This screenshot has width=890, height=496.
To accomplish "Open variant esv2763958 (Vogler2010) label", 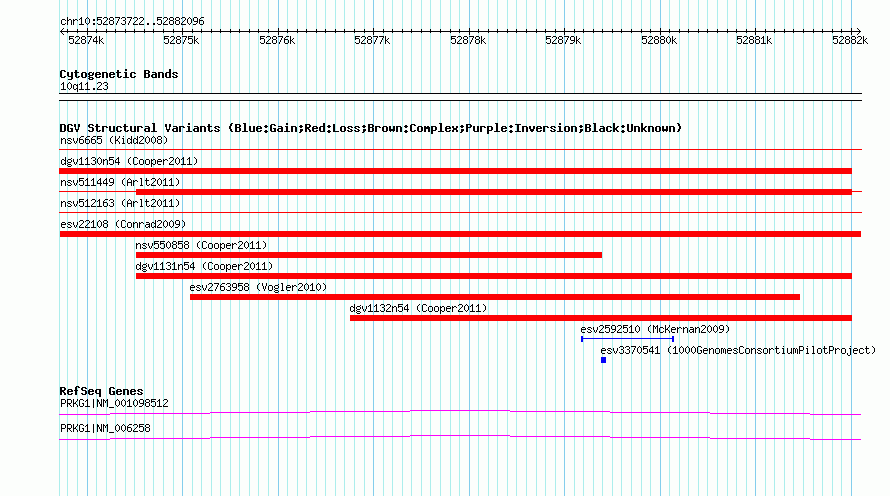I will (x=258, y=287).
